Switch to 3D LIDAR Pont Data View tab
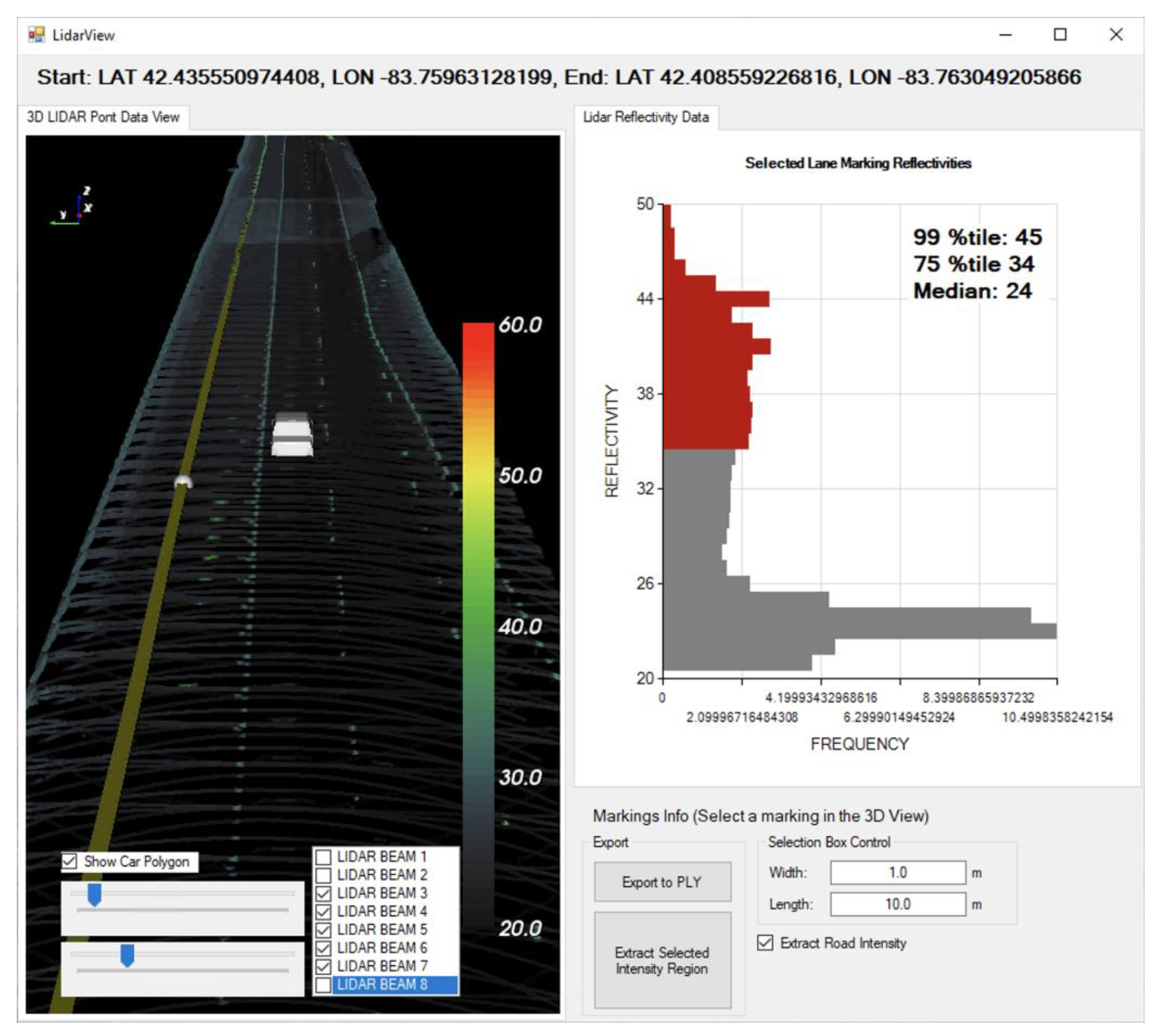Viewport: 1157px width, 1036px height. (103, 117)
